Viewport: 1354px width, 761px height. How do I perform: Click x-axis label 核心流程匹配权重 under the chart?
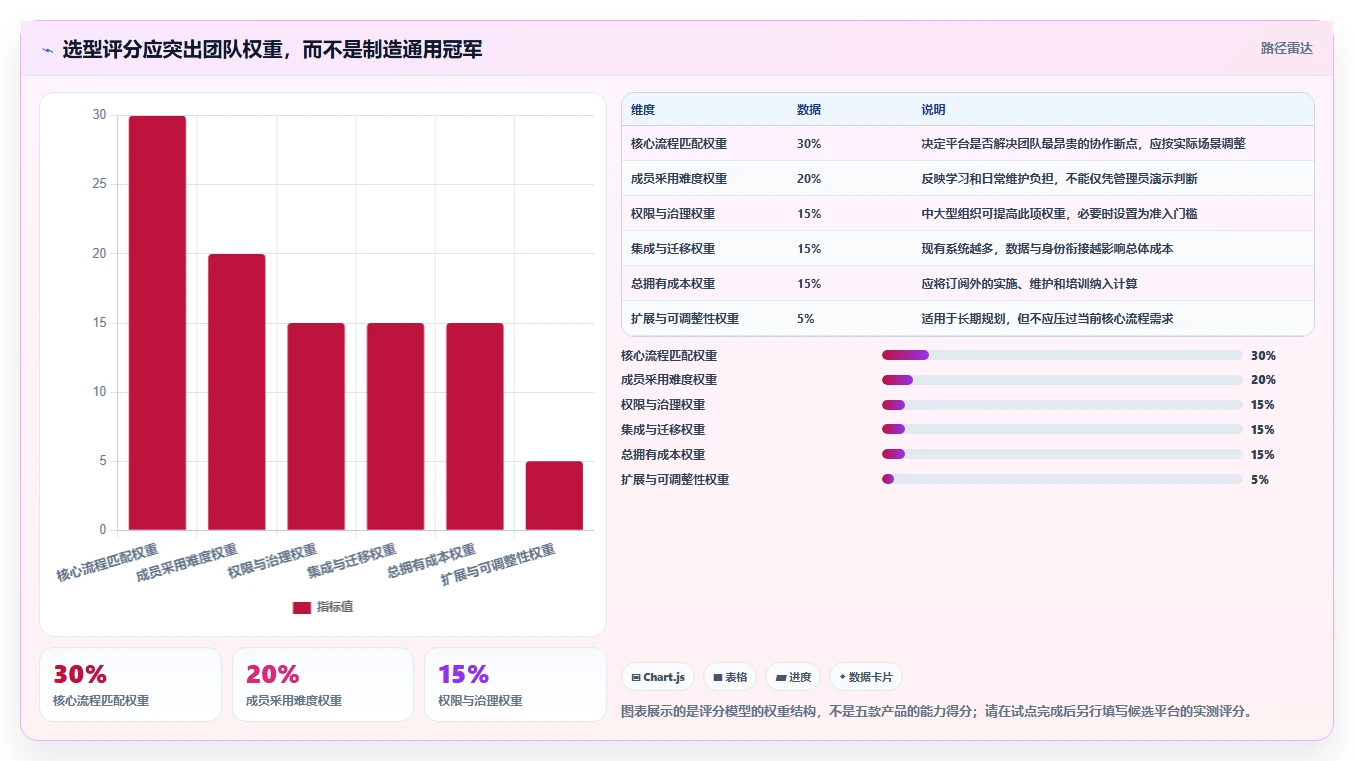tap(108, 563)
